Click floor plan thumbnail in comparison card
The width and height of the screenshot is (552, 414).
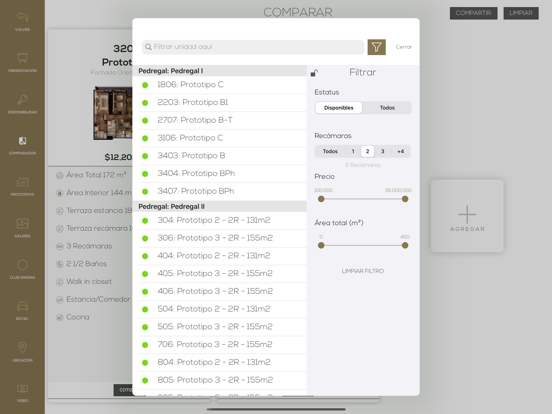[113, 113]
